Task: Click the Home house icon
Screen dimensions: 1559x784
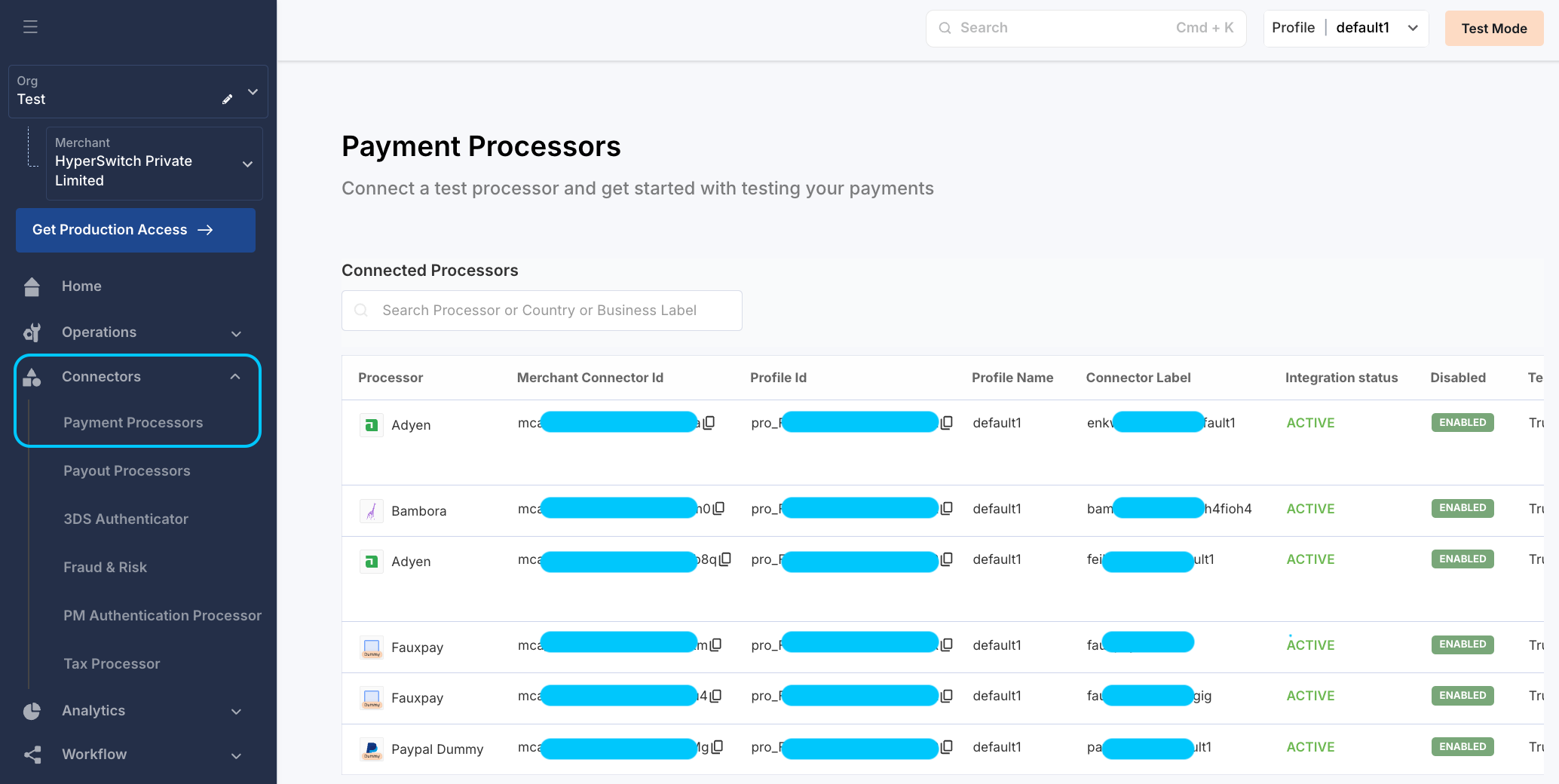Action: pyautogui.click(x=32, y=286)
